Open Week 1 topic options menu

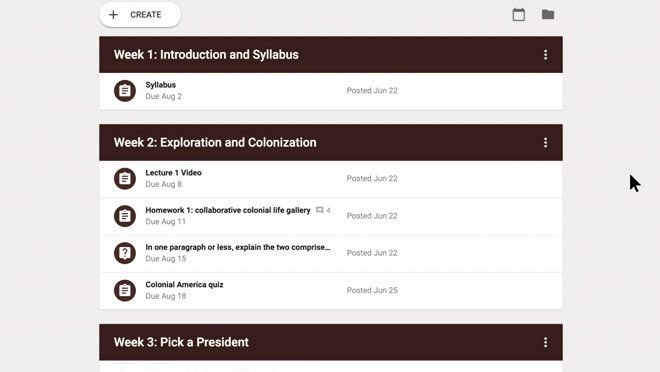point(546,55)
